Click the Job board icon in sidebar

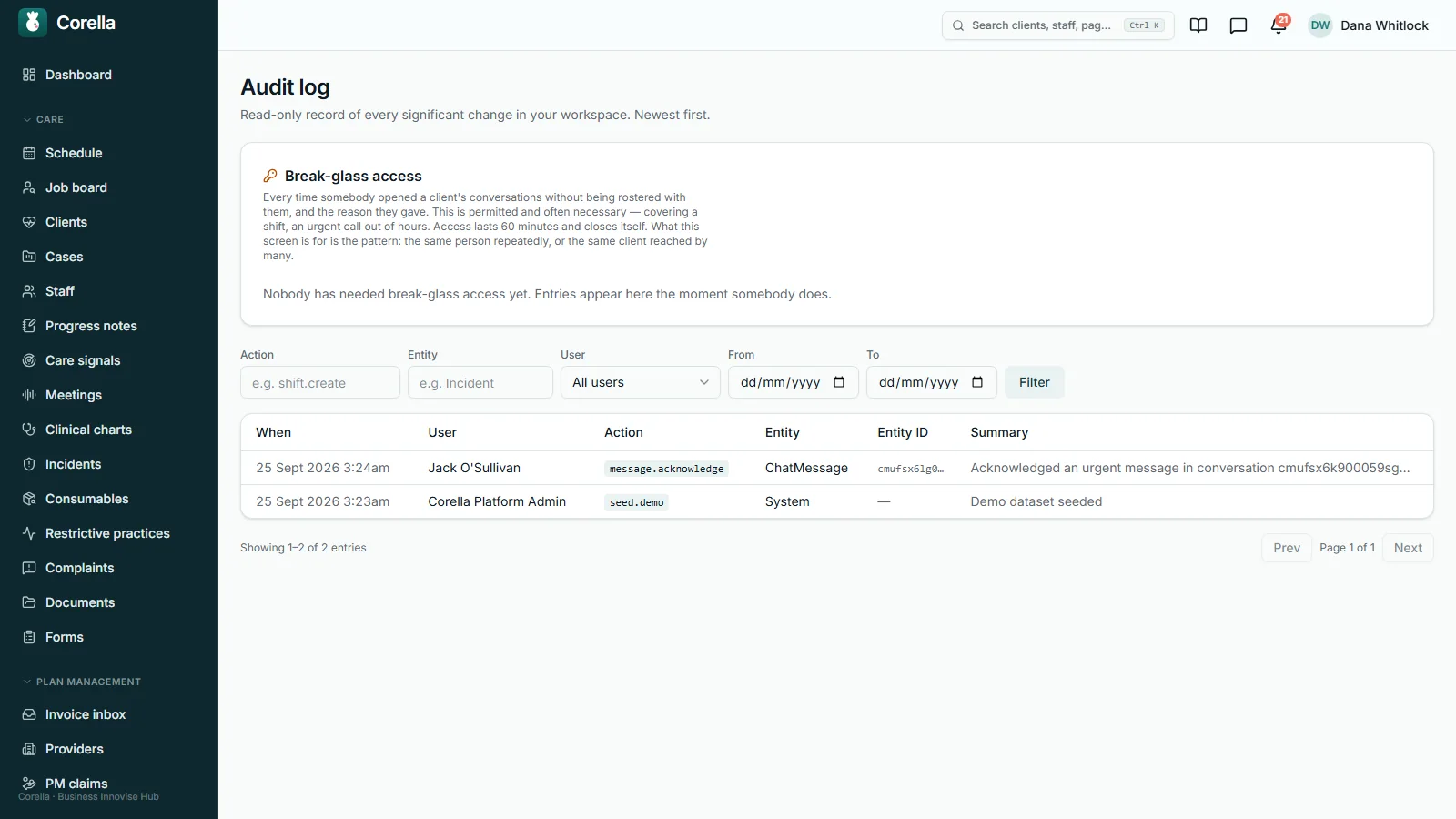click(29, 187)
